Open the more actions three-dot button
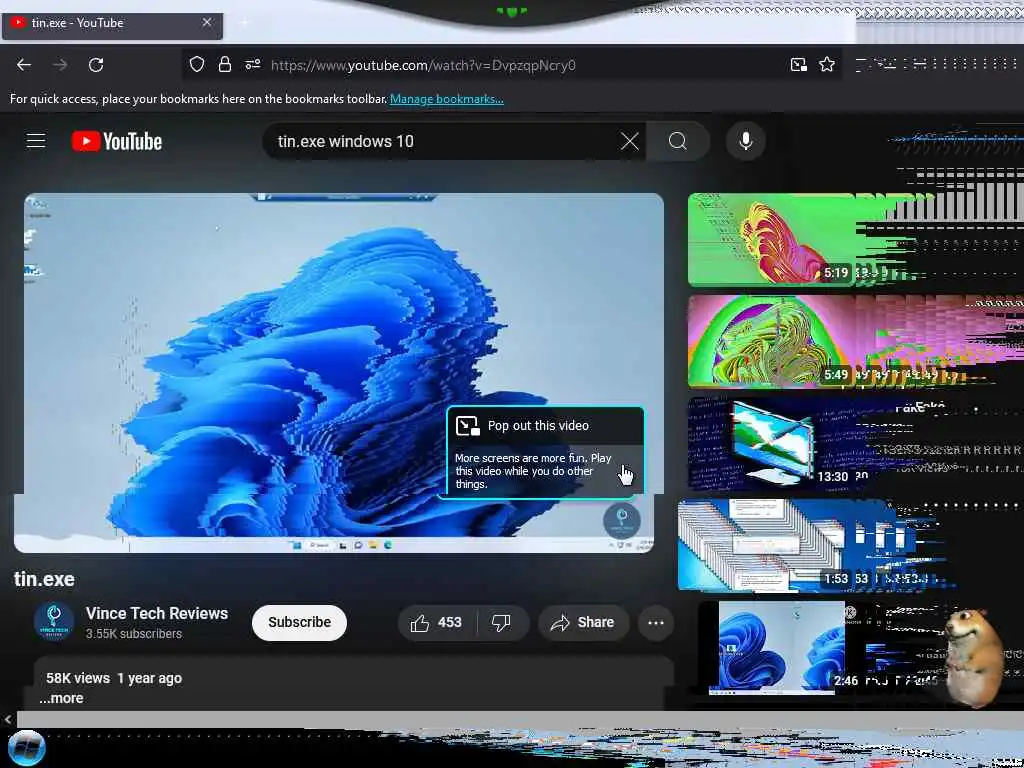1024x768 pixels. (x=656, y=622)
